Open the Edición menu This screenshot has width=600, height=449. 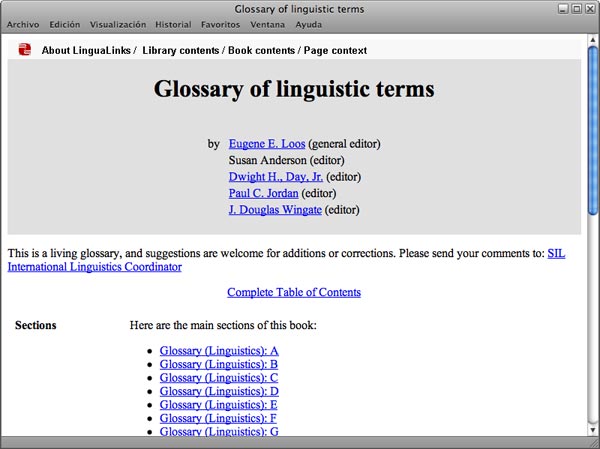(65, 24)
